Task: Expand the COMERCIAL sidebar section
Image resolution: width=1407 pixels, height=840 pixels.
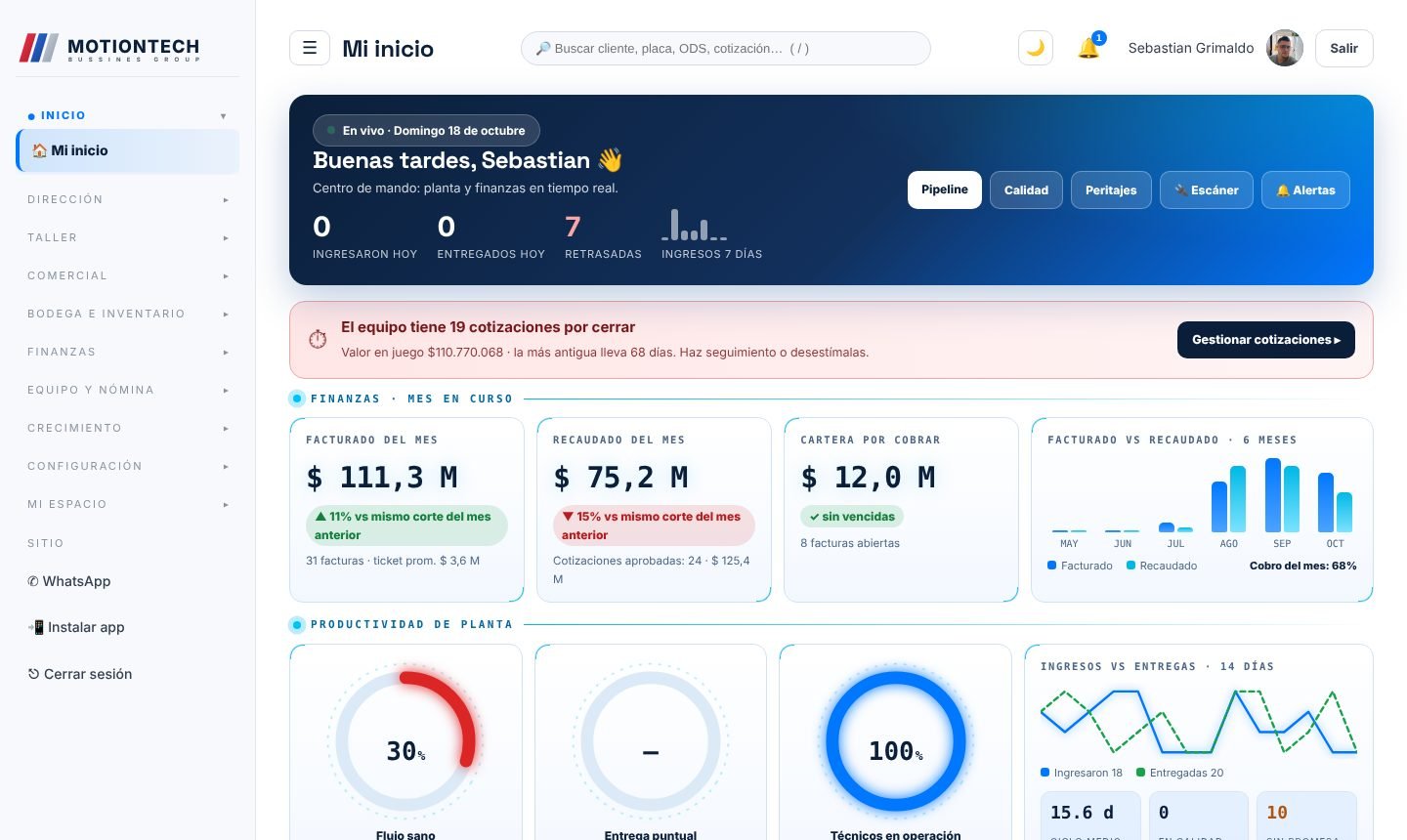Action: pyautogui.click(x=128, y=275)
